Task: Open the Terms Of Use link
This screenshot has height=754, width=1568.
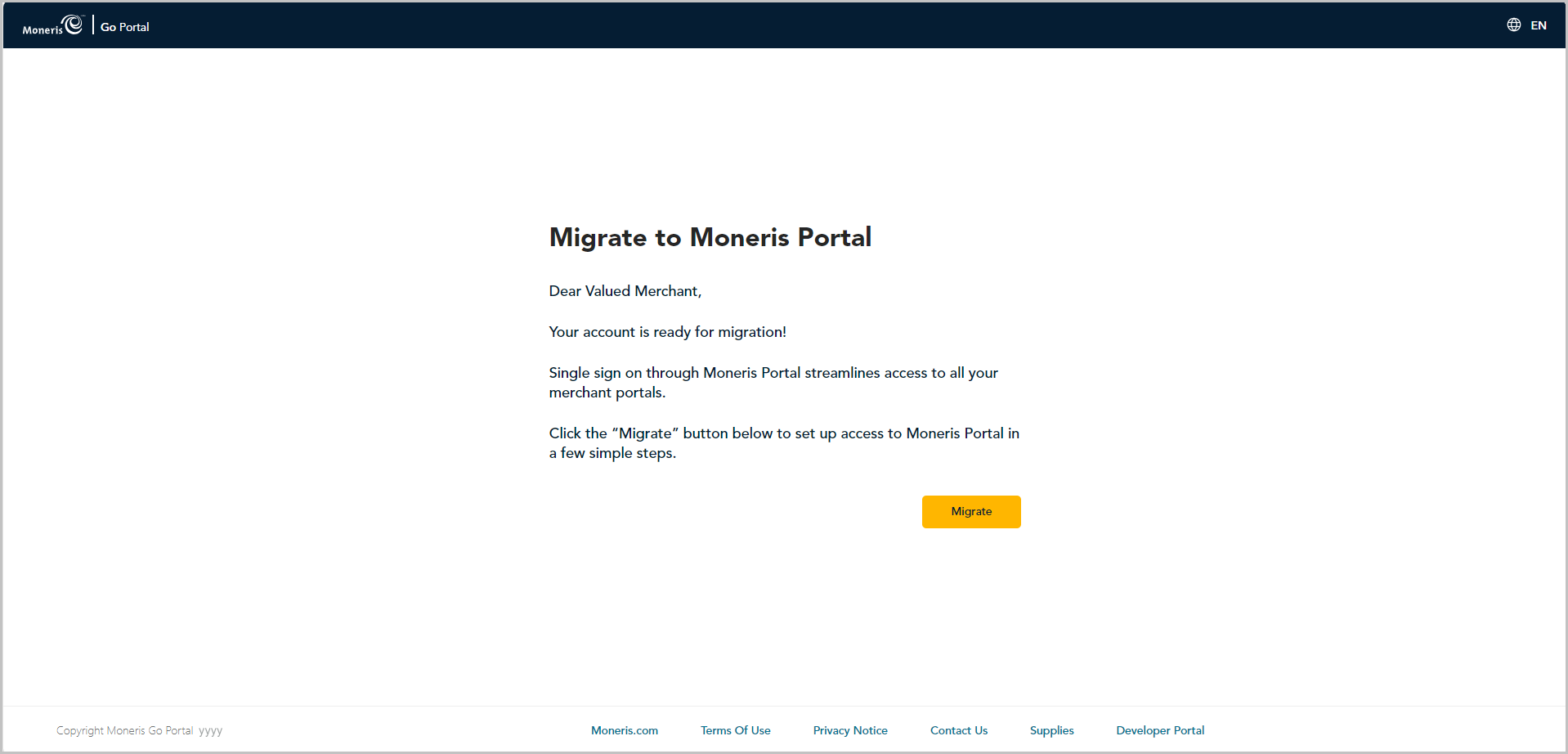Action: 736,730
